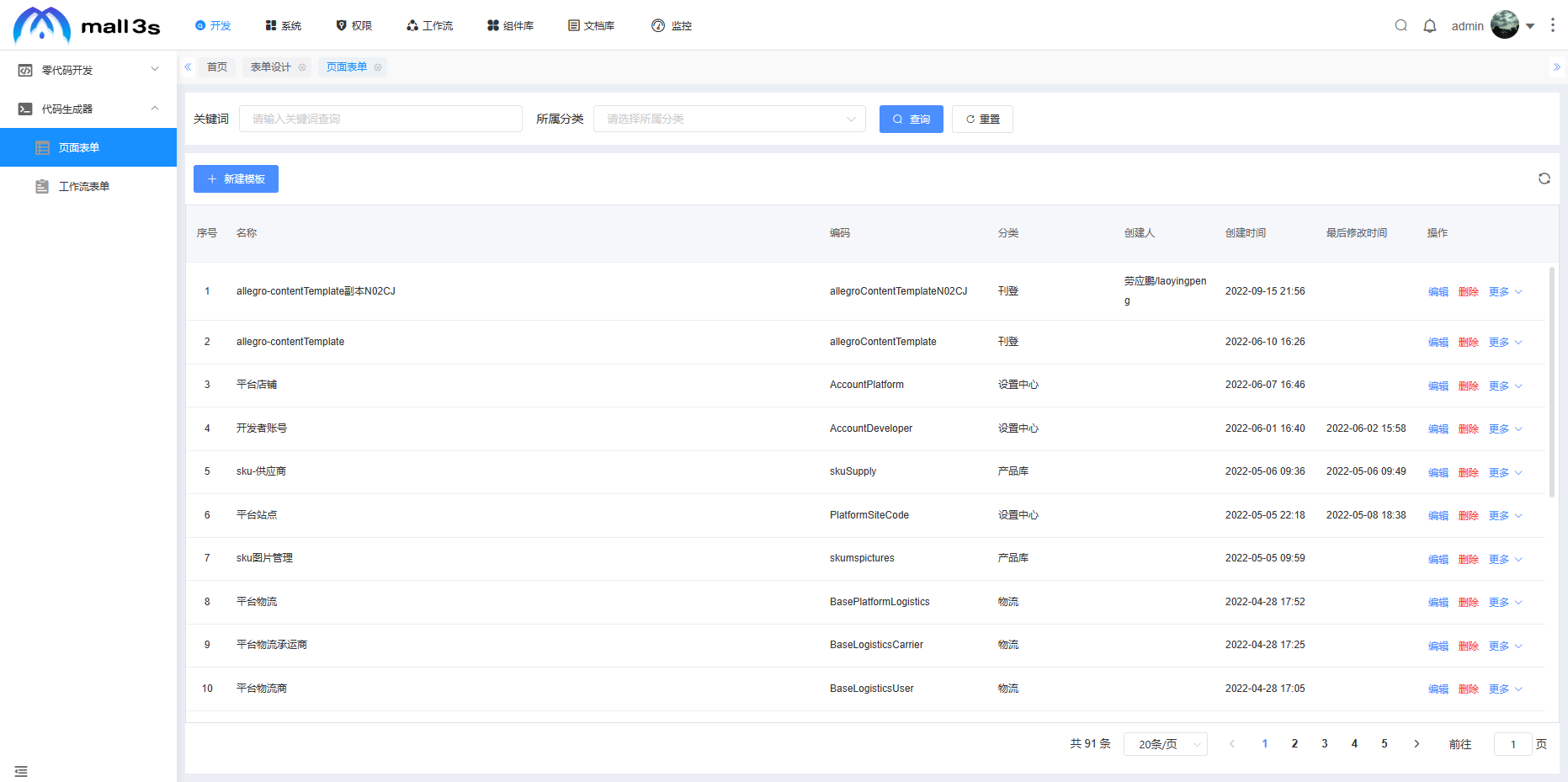Click the admin avatar picture

click(1505, 25)
